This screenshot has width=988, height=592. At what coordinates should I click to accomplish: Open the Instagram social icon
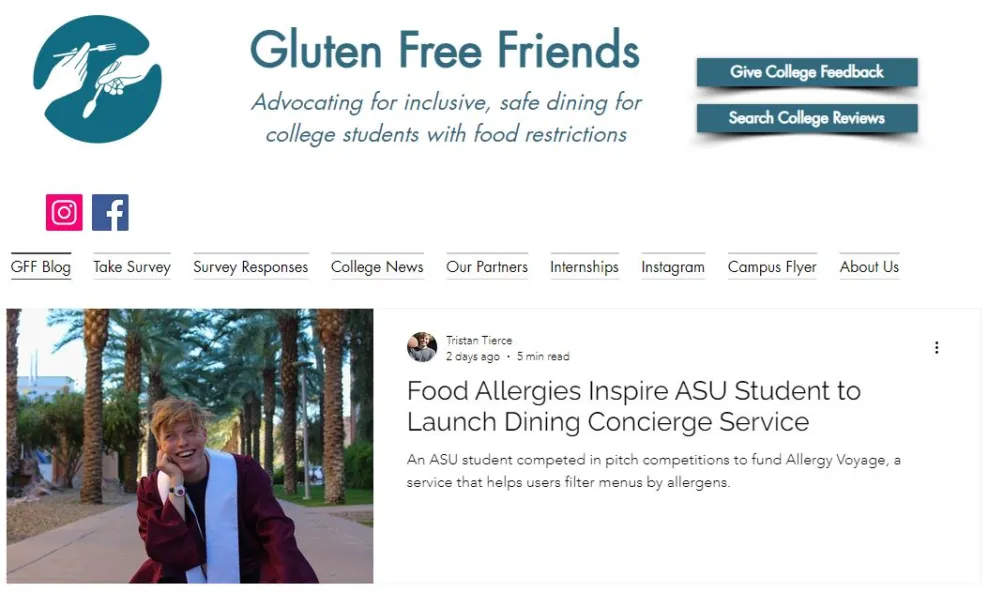point(64,212)
